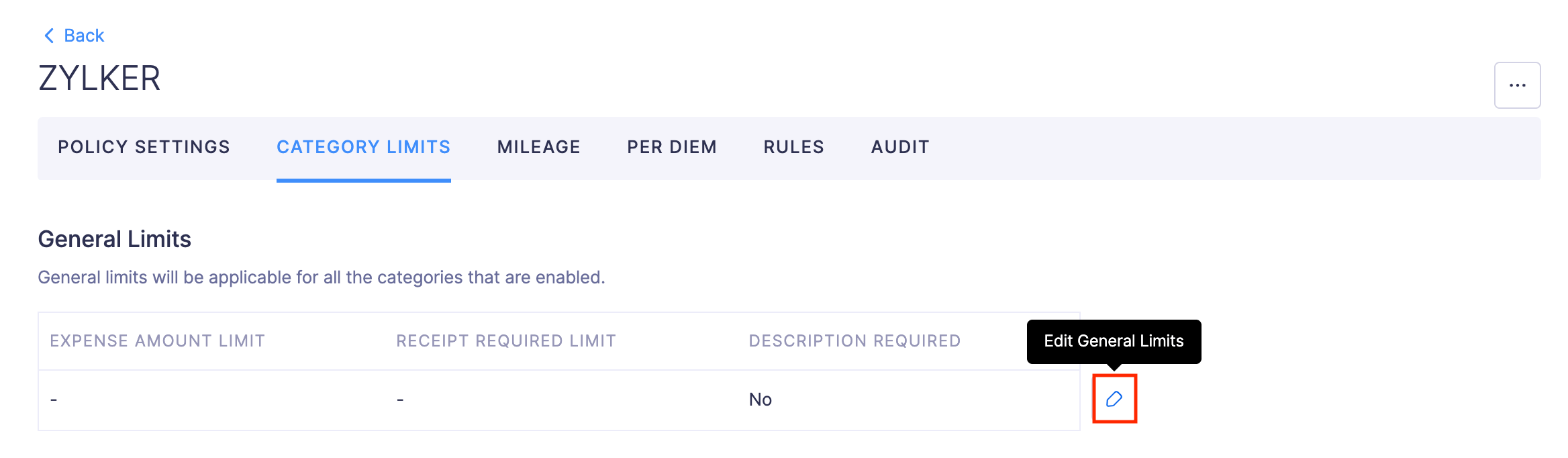Screen dimensions: 1568x458
Task: View the AUDIT tab
Action: (x=899, y=147)
